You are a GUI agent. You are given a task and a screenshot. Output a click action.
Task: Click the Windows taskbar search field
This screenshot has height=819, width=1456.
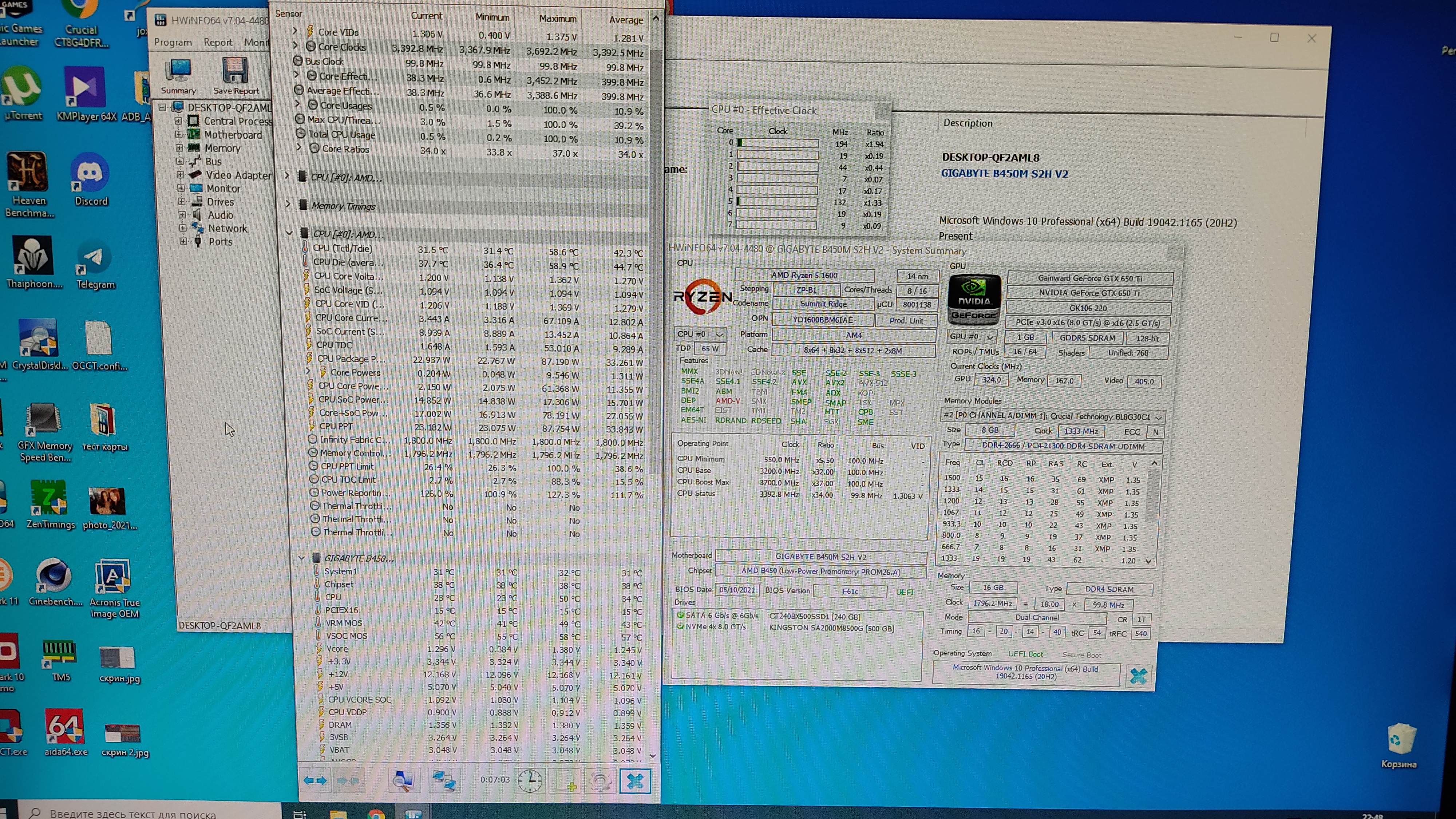pos(133,813)
